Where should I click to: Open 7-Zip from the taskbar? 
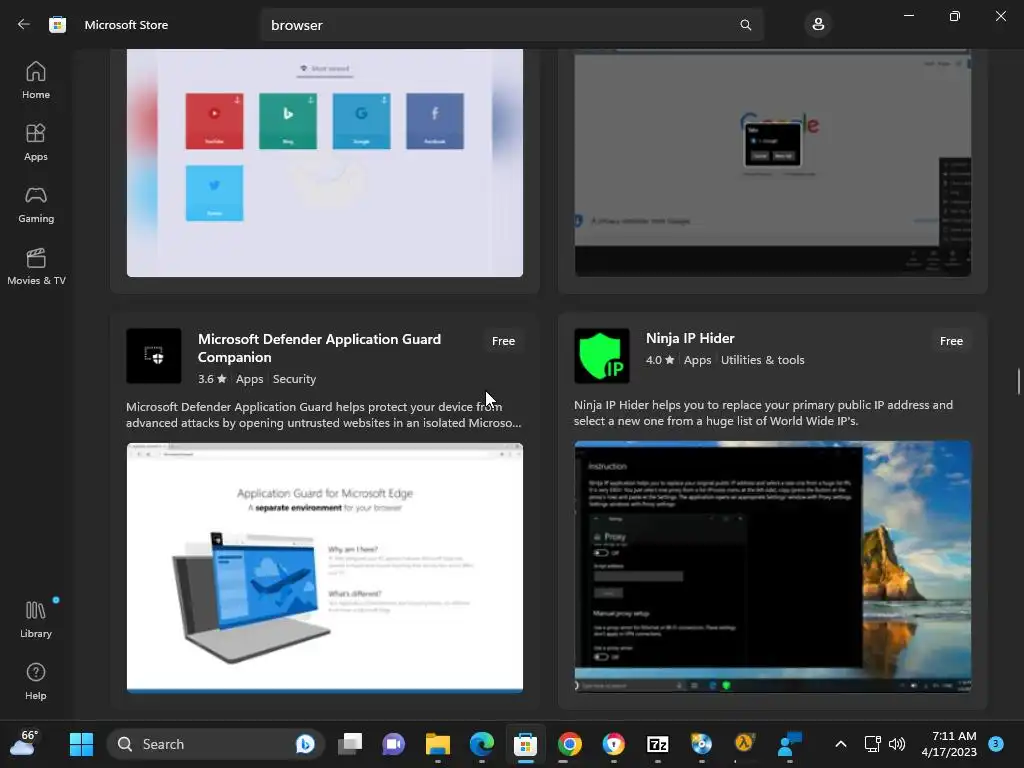pyautogui.click(x=658, y=744)
